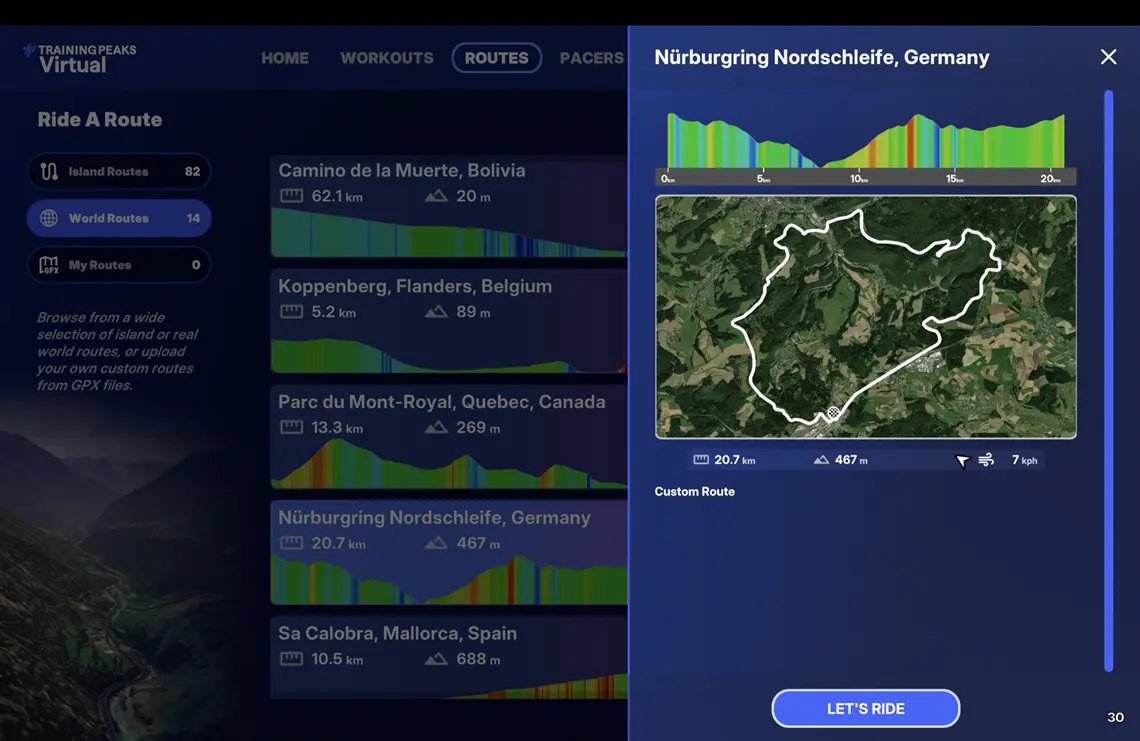Click the 10 km marker on elevation axis

tap(859, 178)
